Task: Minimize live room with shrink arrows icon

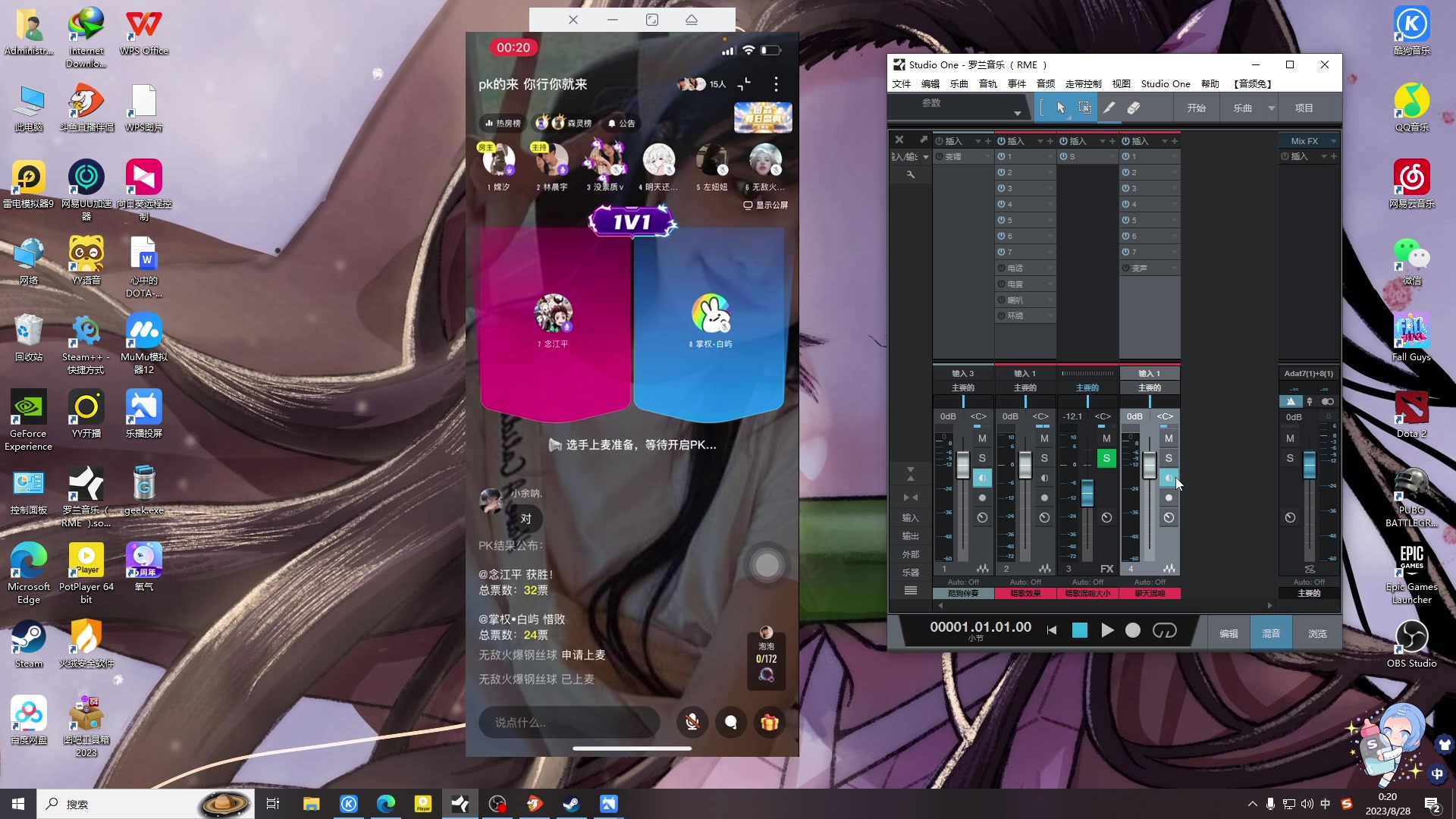Action: [x=745, y=83]
